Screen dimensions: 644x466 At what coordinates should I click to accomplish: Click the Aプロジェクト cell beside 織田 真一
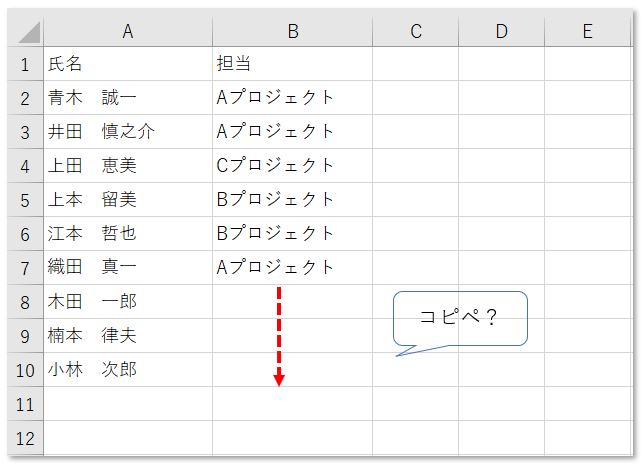pyautogui.click(x=292, y=267)
